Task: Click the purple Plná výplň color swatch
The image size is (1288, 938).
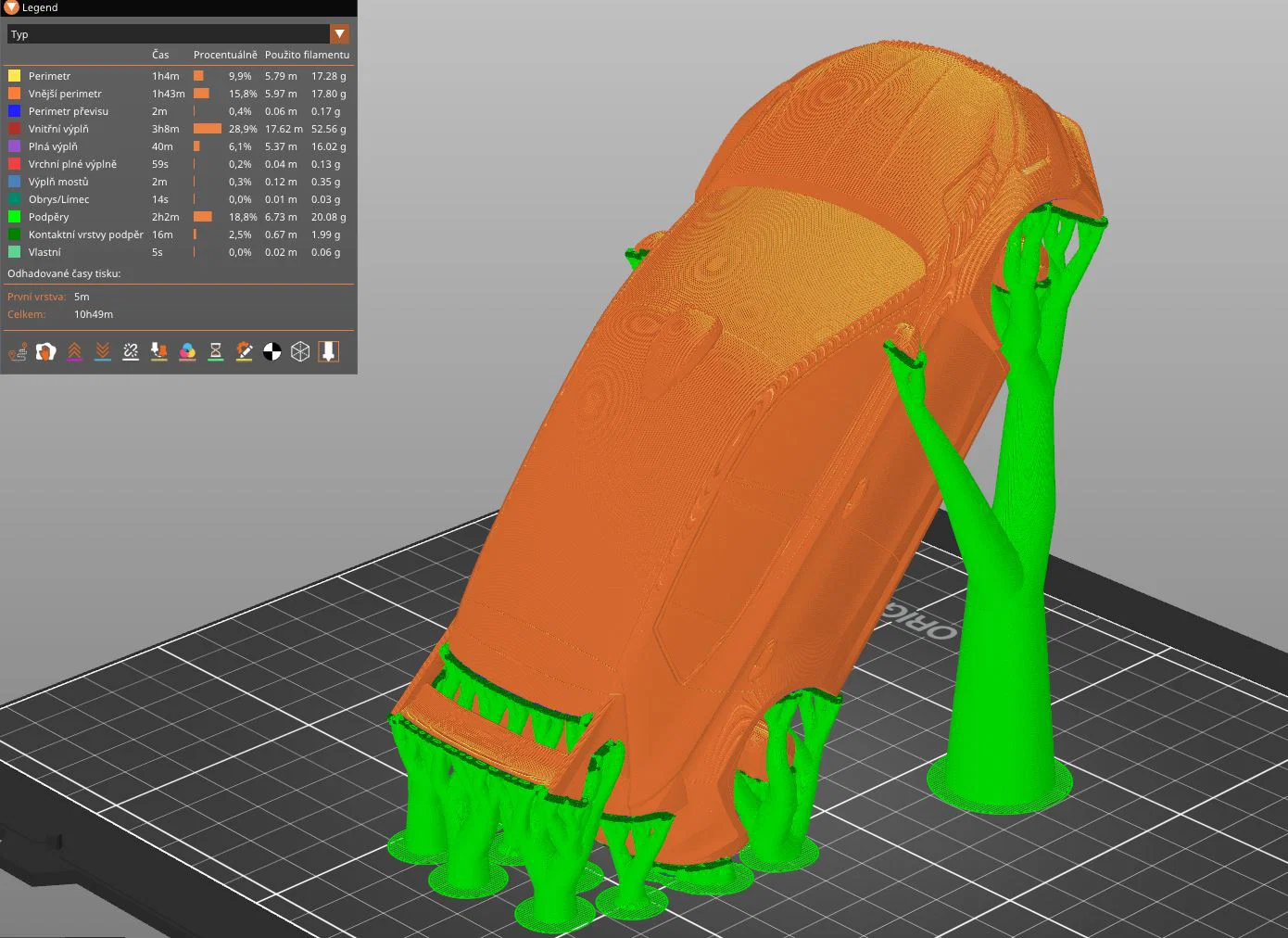Action: point(15,146)
